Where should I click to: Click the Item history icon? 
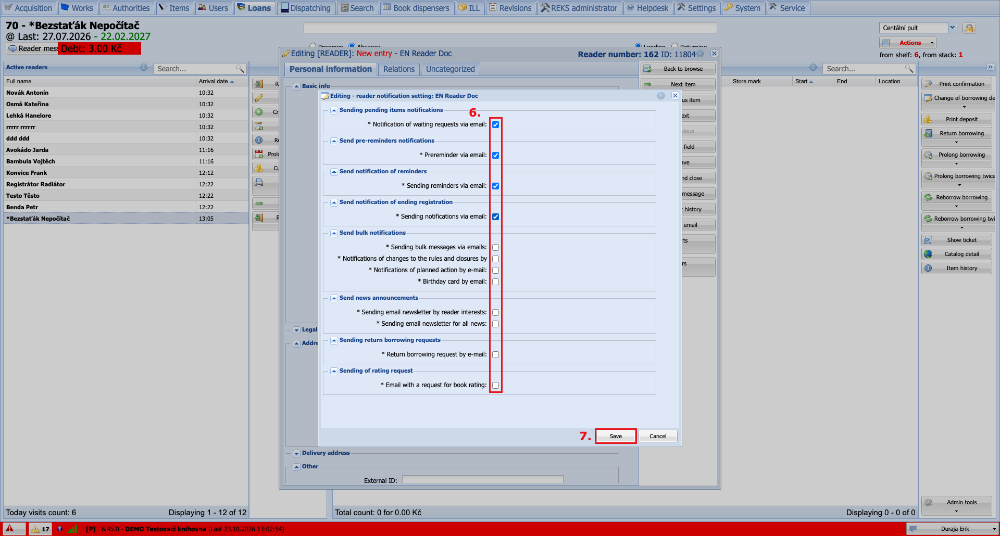point(929,268)
